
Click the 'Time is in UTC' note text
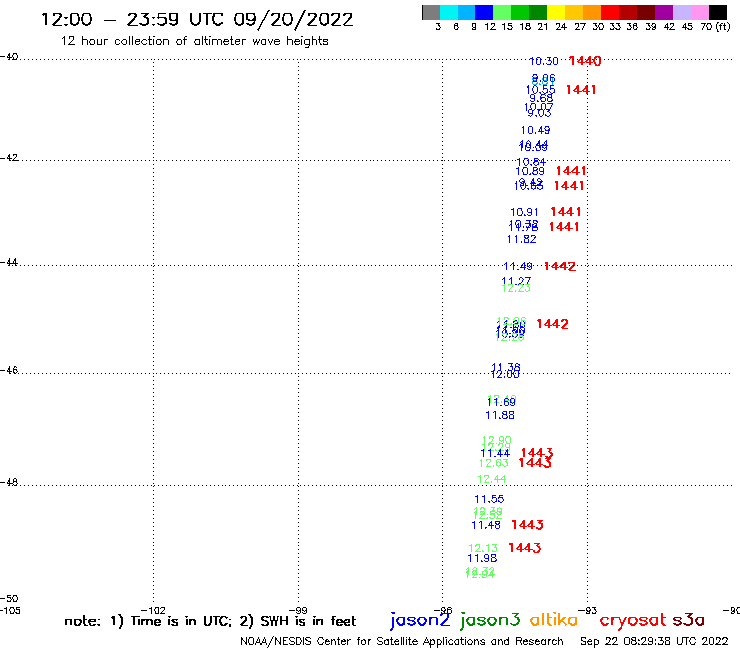tap(181, 621)
